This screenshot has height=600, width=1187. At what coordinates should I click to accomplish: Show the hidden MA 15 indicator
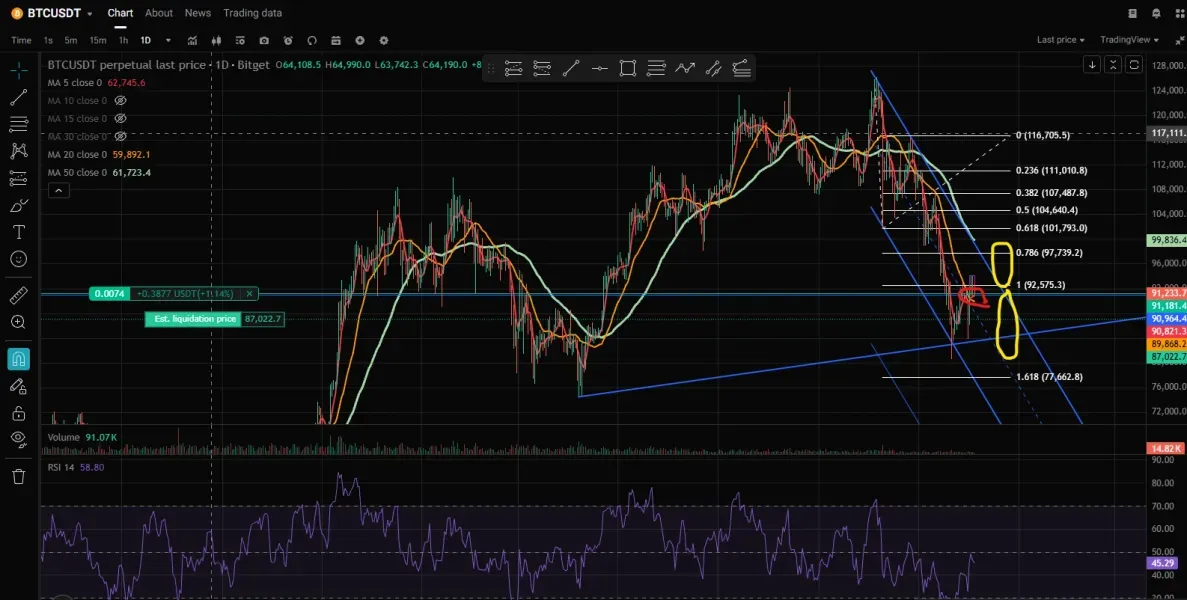click(x=120, y=119)
